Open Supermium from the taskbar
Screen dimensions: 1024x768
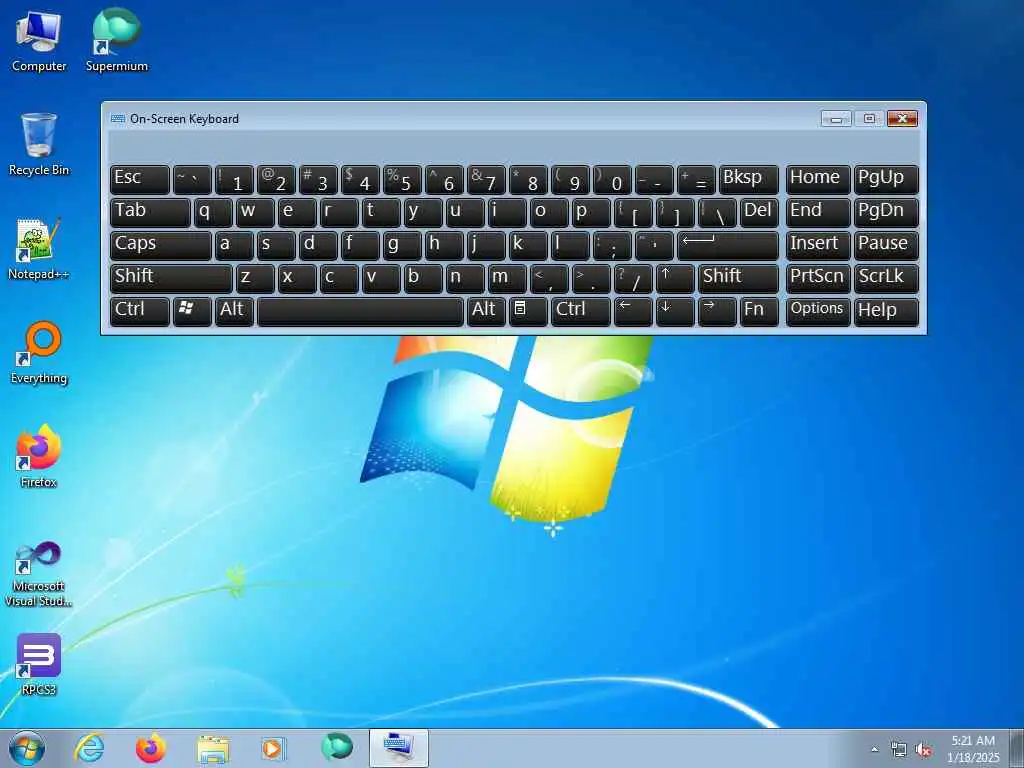tap(336, 746)
